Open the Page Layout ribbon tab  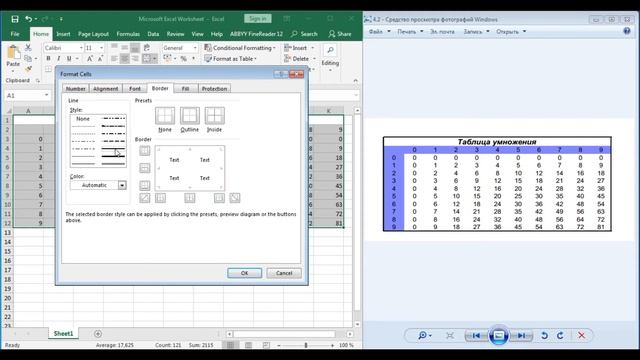(93, 34)
